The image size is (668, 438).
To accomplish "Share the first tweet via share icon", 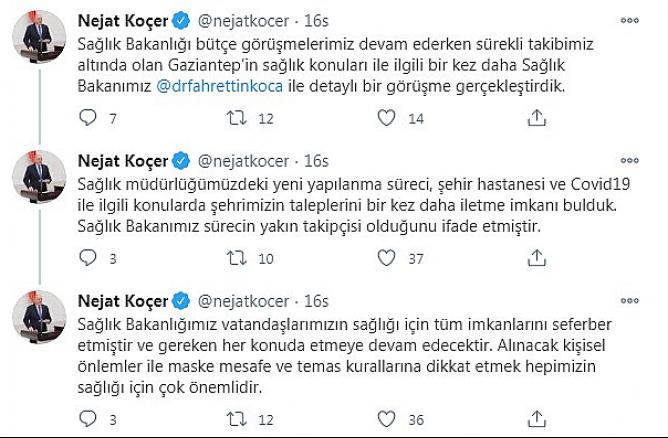I will [x=537, y=118].
